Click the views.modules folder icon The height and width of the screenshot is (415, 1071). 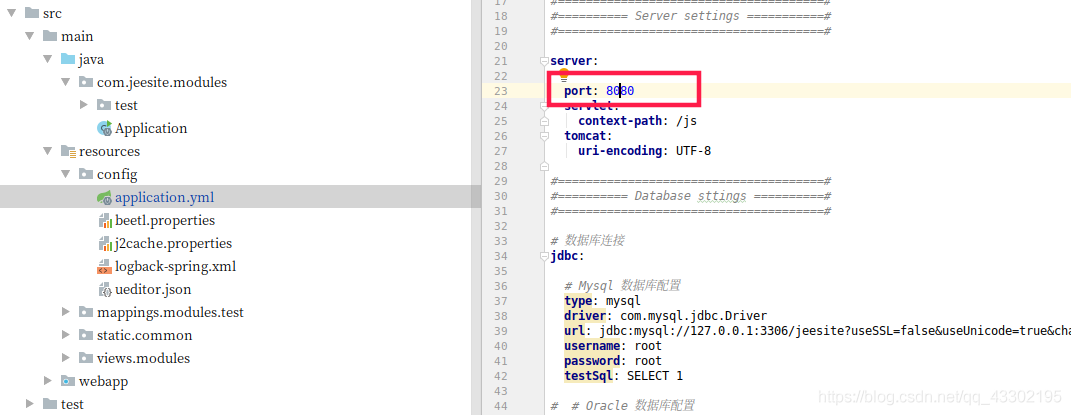[x=86, y=358]
